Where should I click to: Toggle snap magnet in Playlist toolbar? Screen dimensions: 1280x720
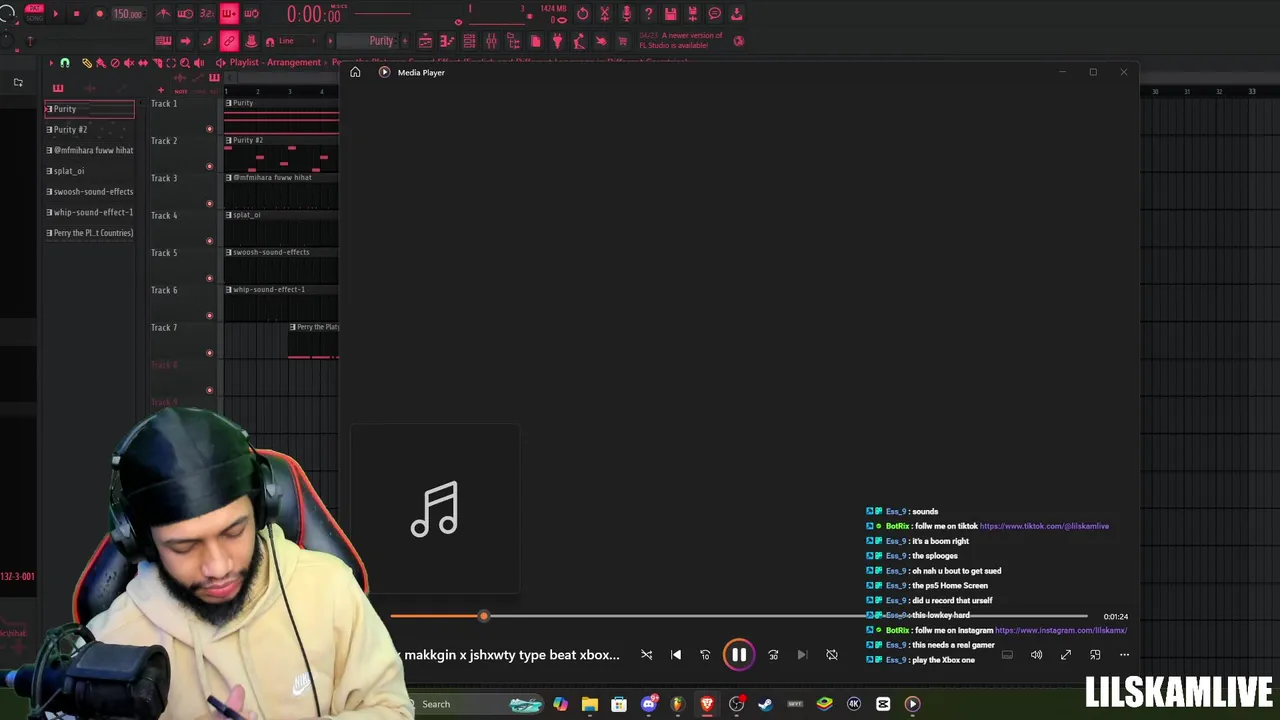tap(65, 62)
